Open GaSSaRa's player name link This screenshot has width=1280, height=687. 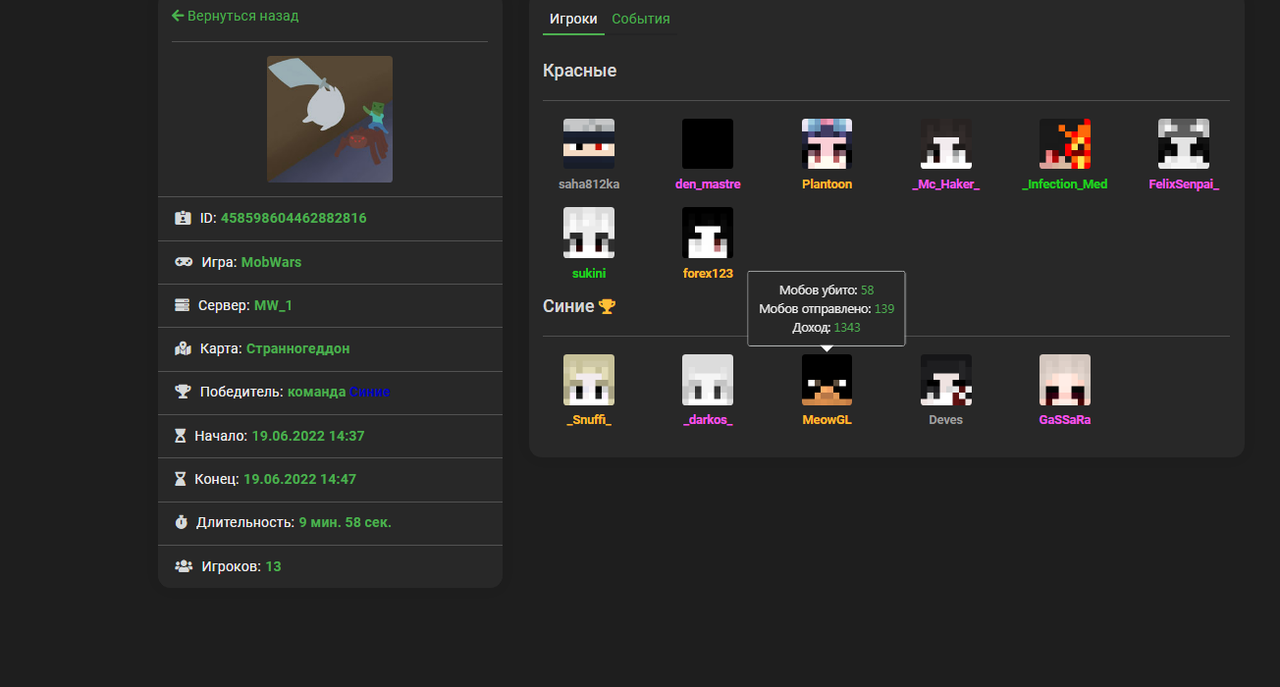(x=1065, y=420)
